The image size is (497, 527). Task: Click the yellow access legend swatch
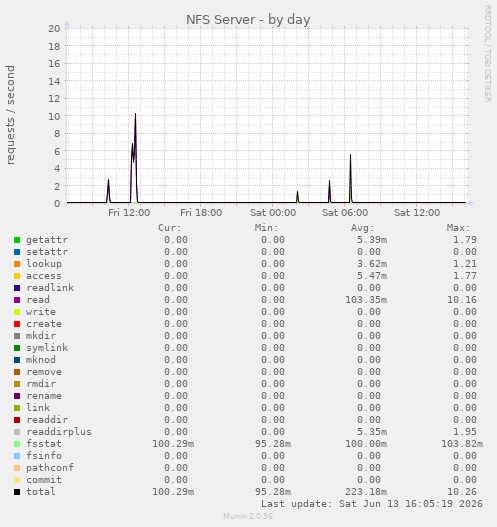point(17,276)
